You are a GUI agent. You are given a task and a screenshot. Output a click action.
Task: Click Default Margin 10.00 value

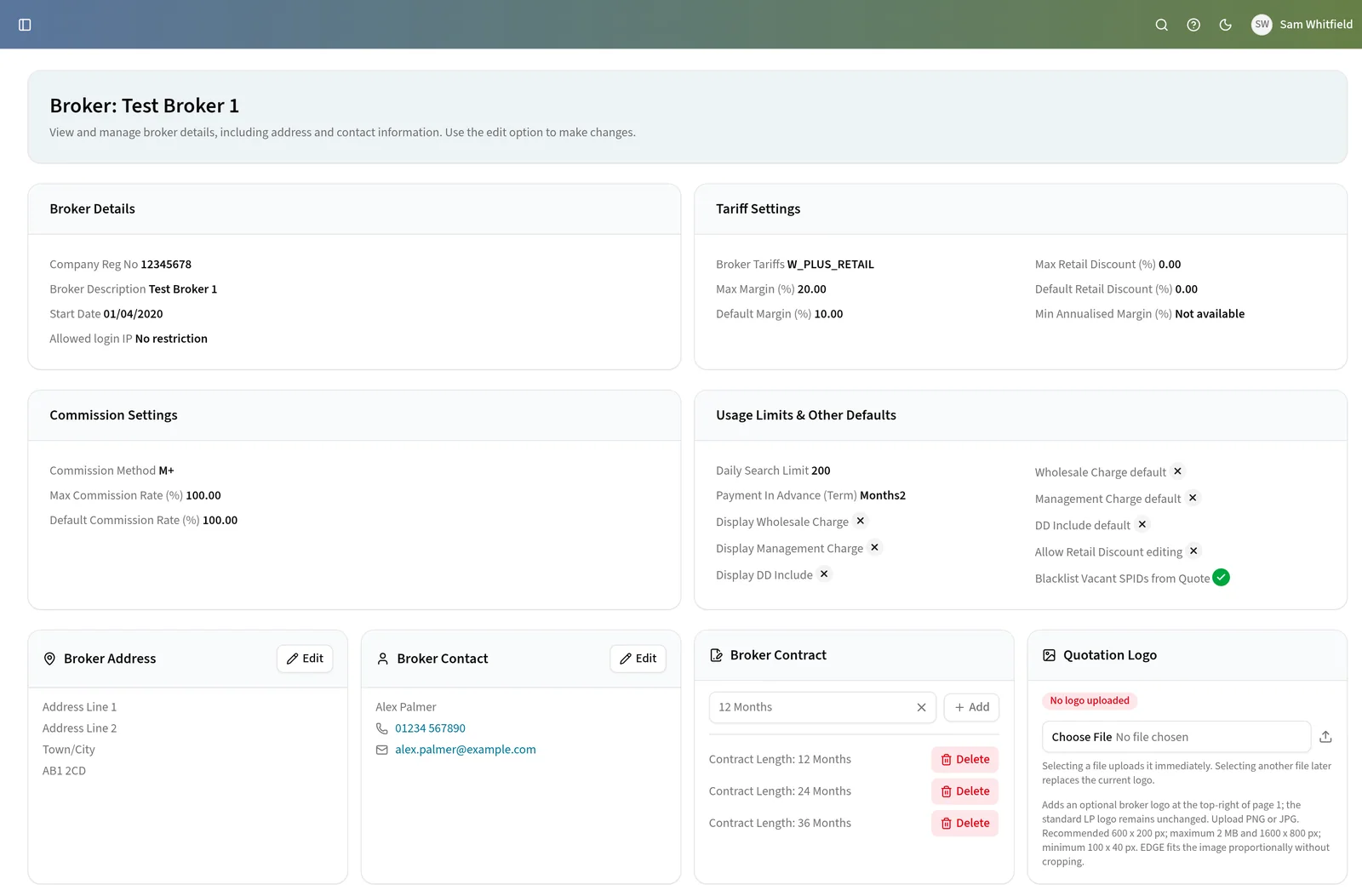click(x=828, y=314)
